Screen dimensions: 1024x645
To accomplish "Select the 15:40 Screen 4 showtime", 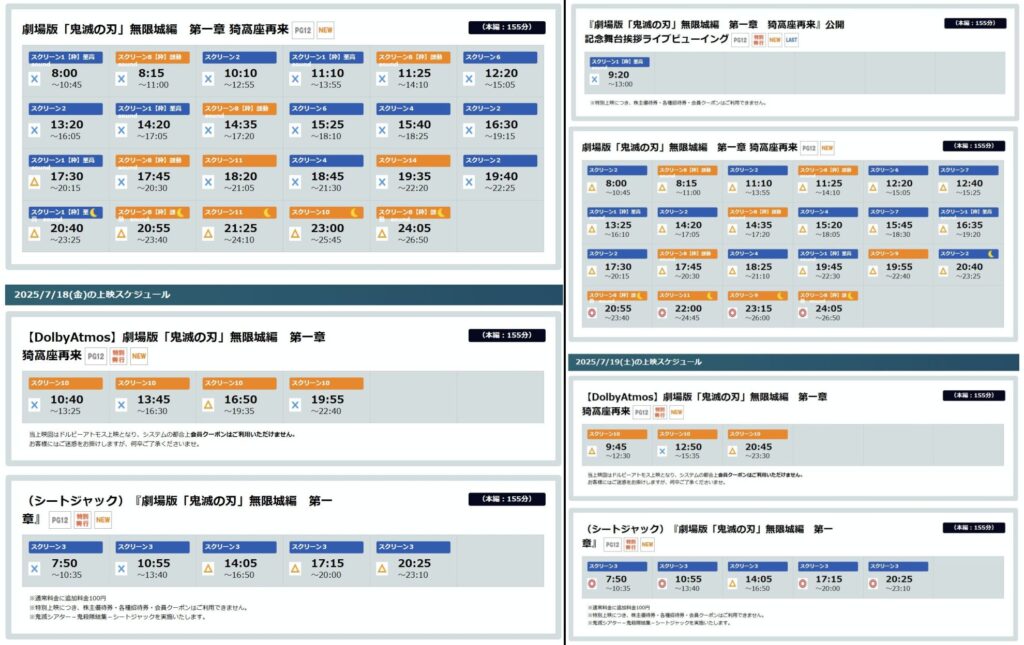I will (413, 123).
